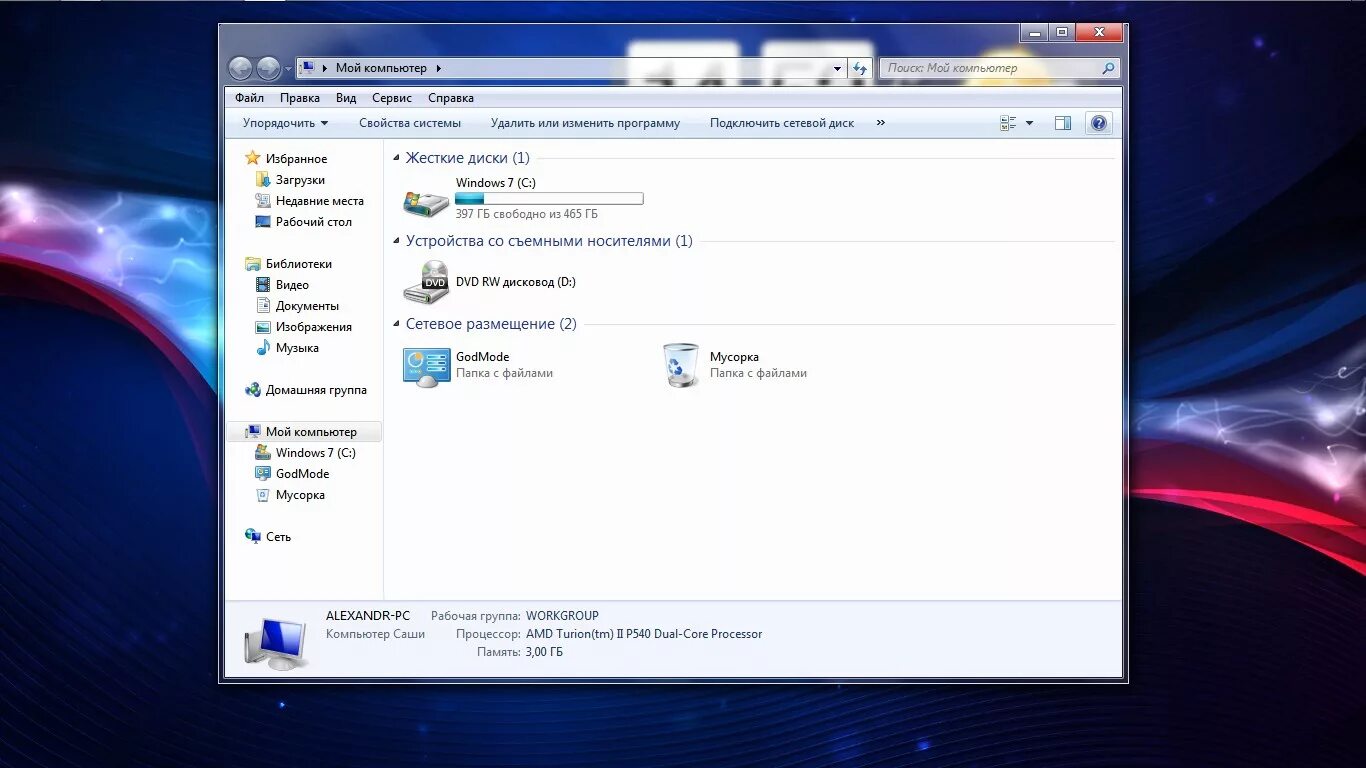The width and height of the screenshot is (1366, 768).
Task: Click Мой компьютер in the address breadcrumb
Action: (381, 68)
